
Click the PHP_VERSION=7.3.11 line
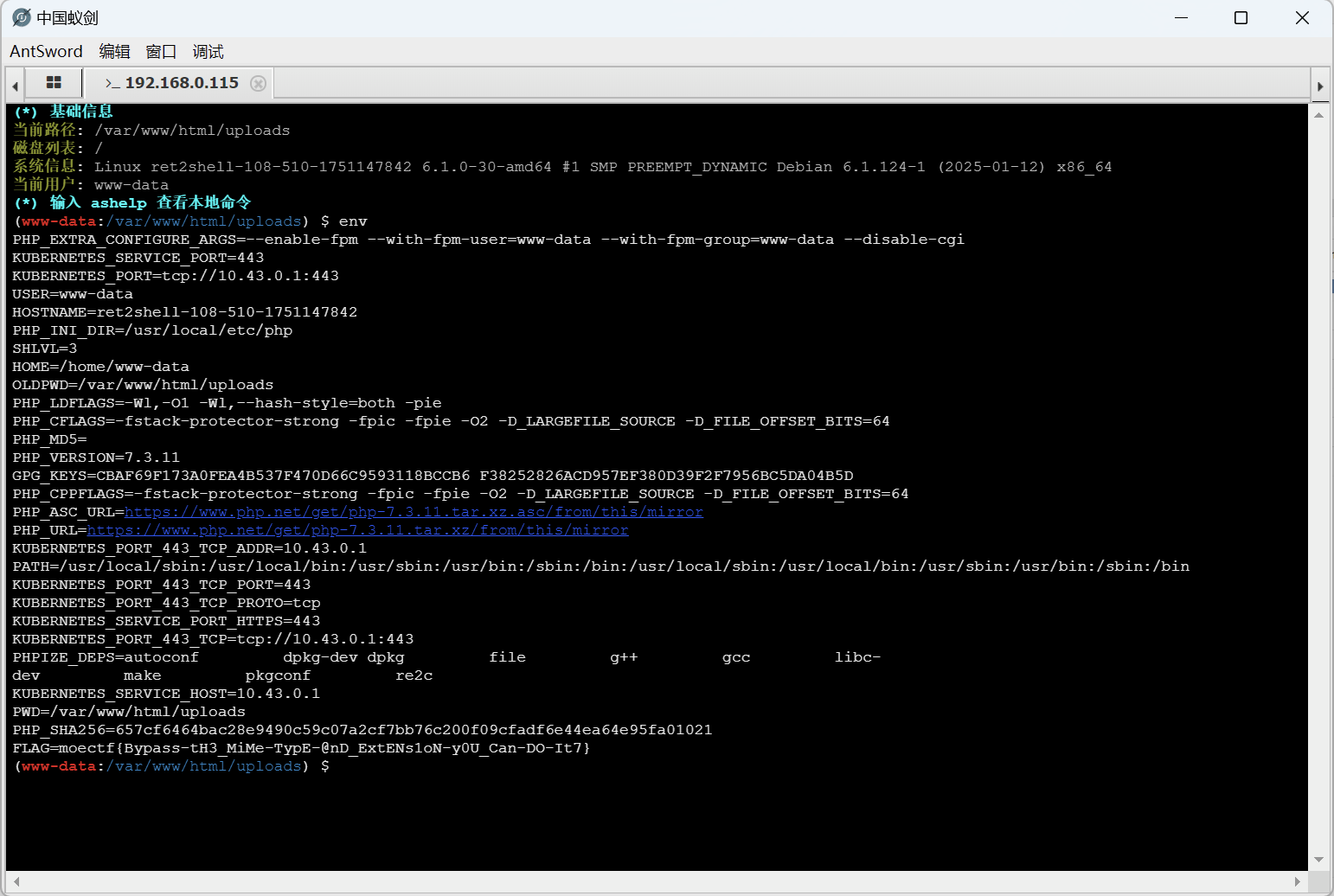96,458
